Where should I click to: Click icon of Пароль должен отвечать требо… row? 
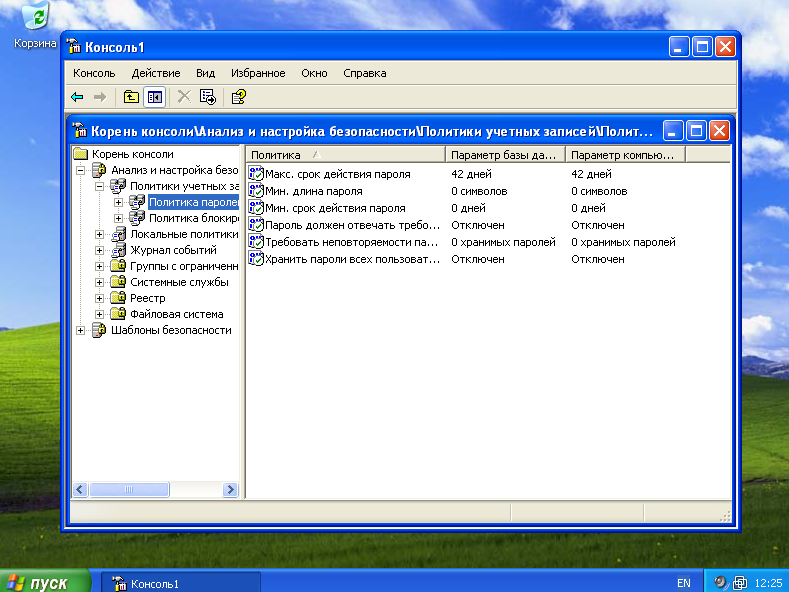tap(256, 225)
